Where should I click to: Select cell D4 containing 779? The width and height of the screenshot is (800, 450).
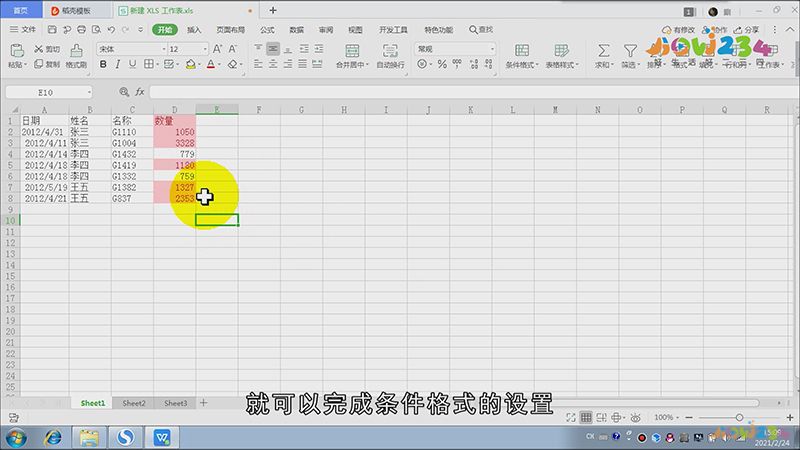point(174,154)
